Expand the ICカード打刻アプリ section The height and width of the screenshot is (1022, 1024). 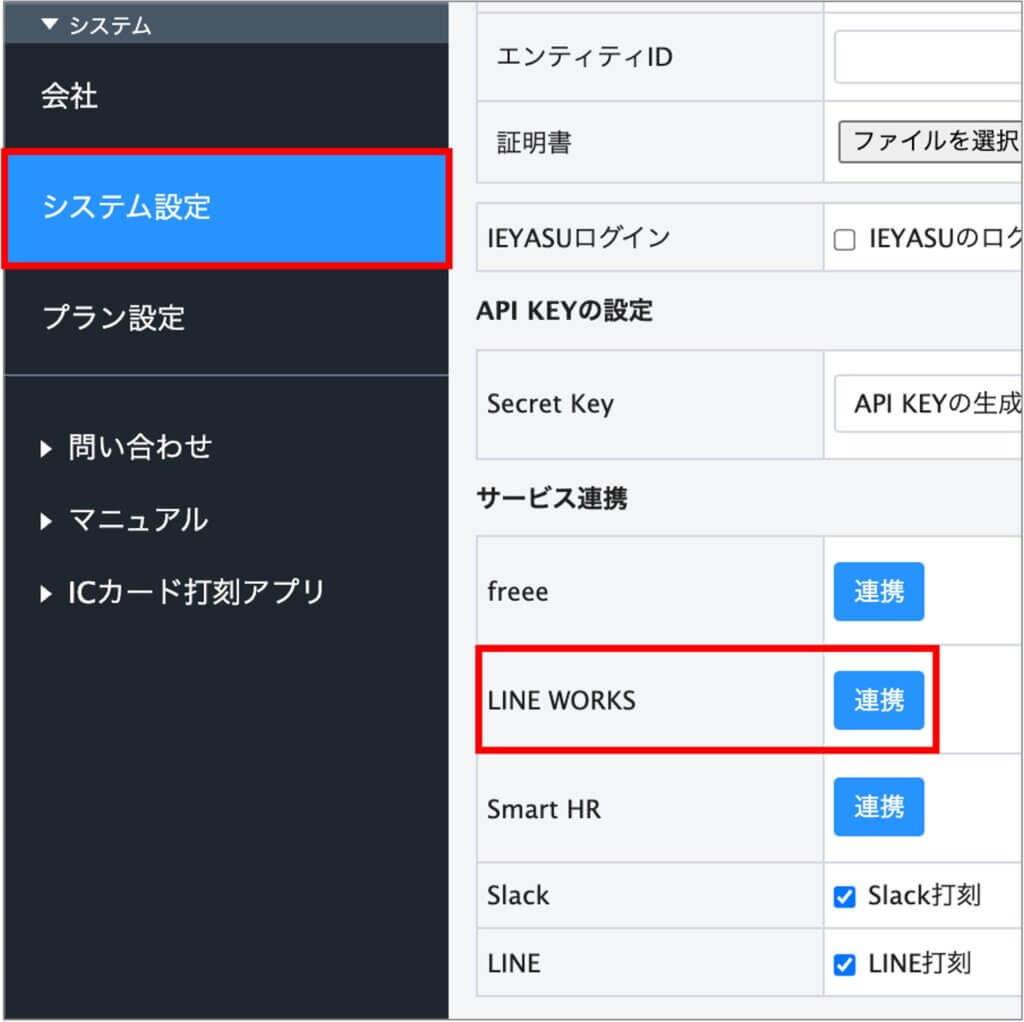pos(196,592)
